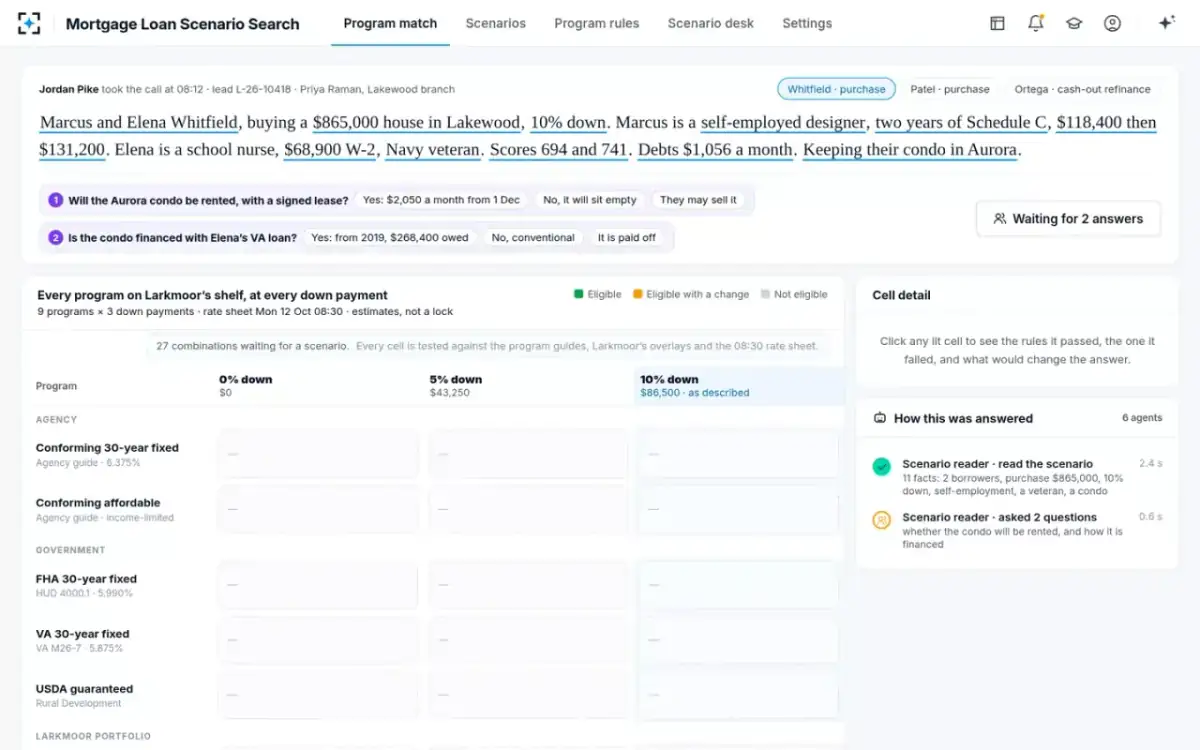1200x750 pixels.
Task: Launch the sparkle AI assistant
Action: click(1166, 23)
